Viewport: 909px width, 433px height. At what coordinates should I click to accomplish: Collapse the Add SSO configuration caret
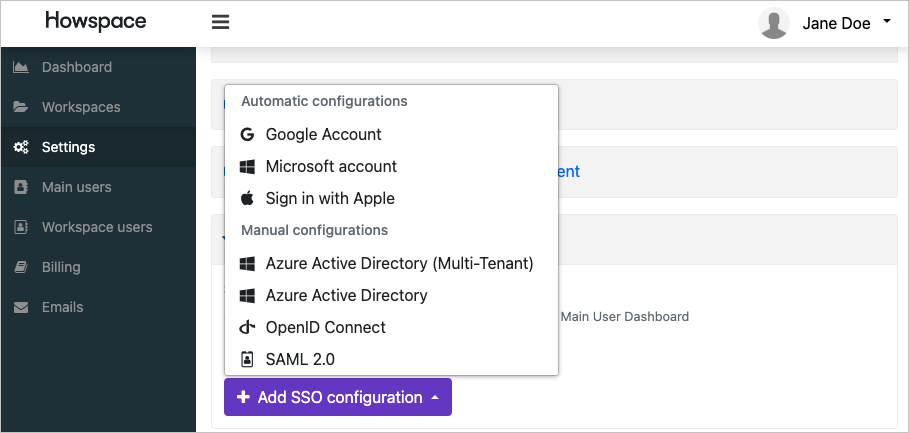pyautogui.click(x=435, y=398)
